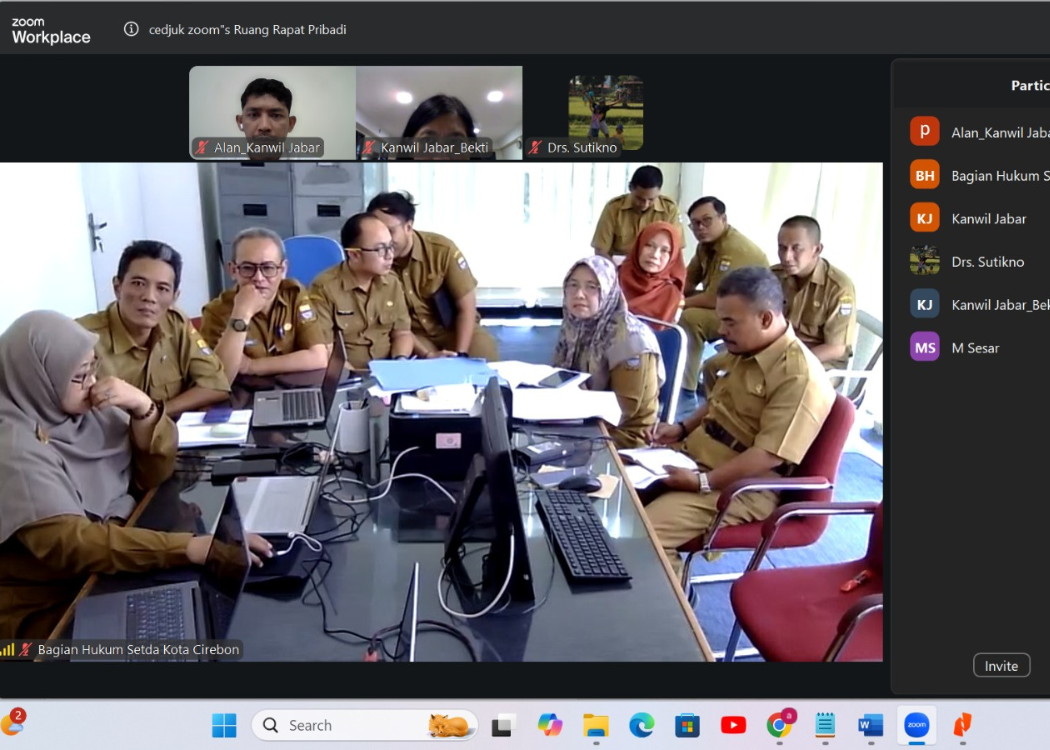Viewport: 1050px width, 750px height.
Task: Click inside the taskbar Search box
Action: click(x=350, y=725)
